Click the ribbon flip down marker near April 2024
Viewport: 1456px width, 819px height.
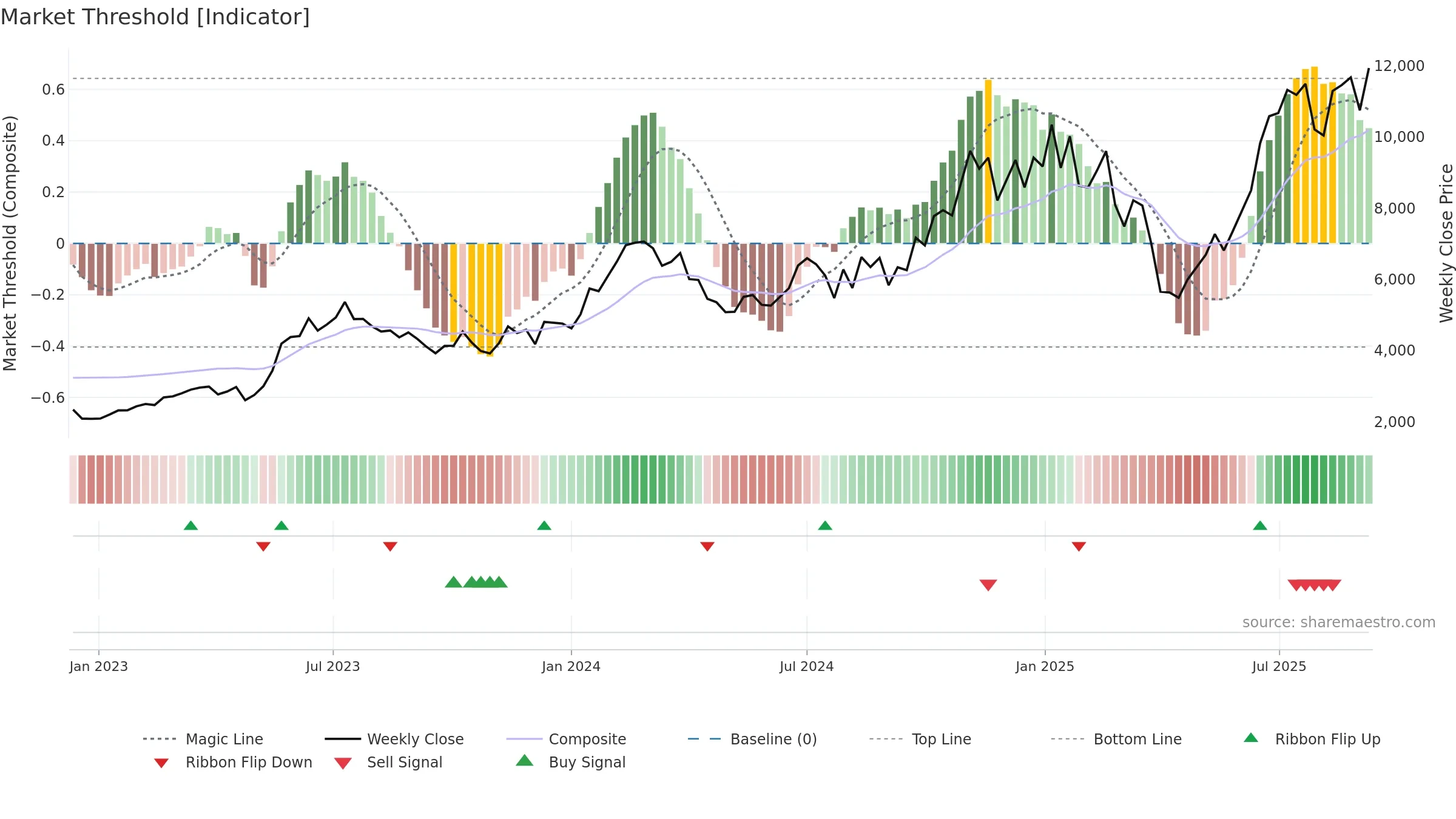tap(707, 547)
